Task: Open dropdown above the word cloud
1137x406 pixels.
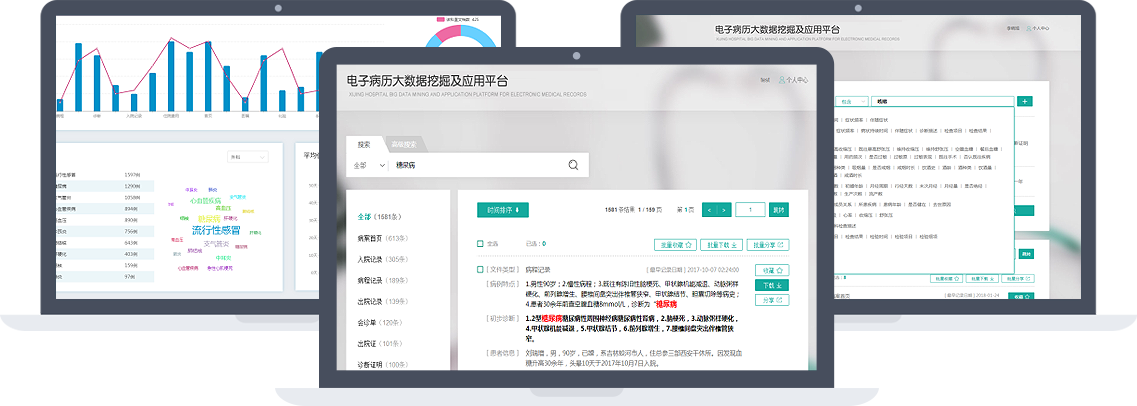Action: click(x=248, y=157)
